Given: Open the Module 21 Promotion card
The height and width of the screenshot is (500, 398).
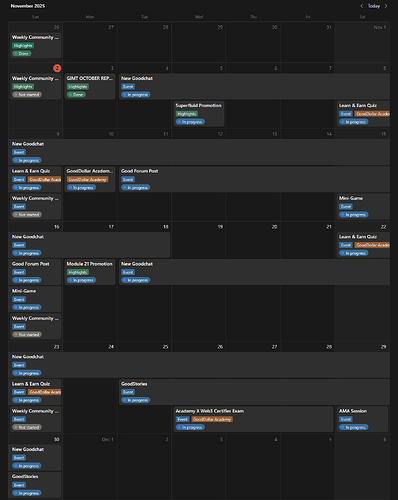Looking at the screenshot, I should pyautogui.click(x=90, y=272).
